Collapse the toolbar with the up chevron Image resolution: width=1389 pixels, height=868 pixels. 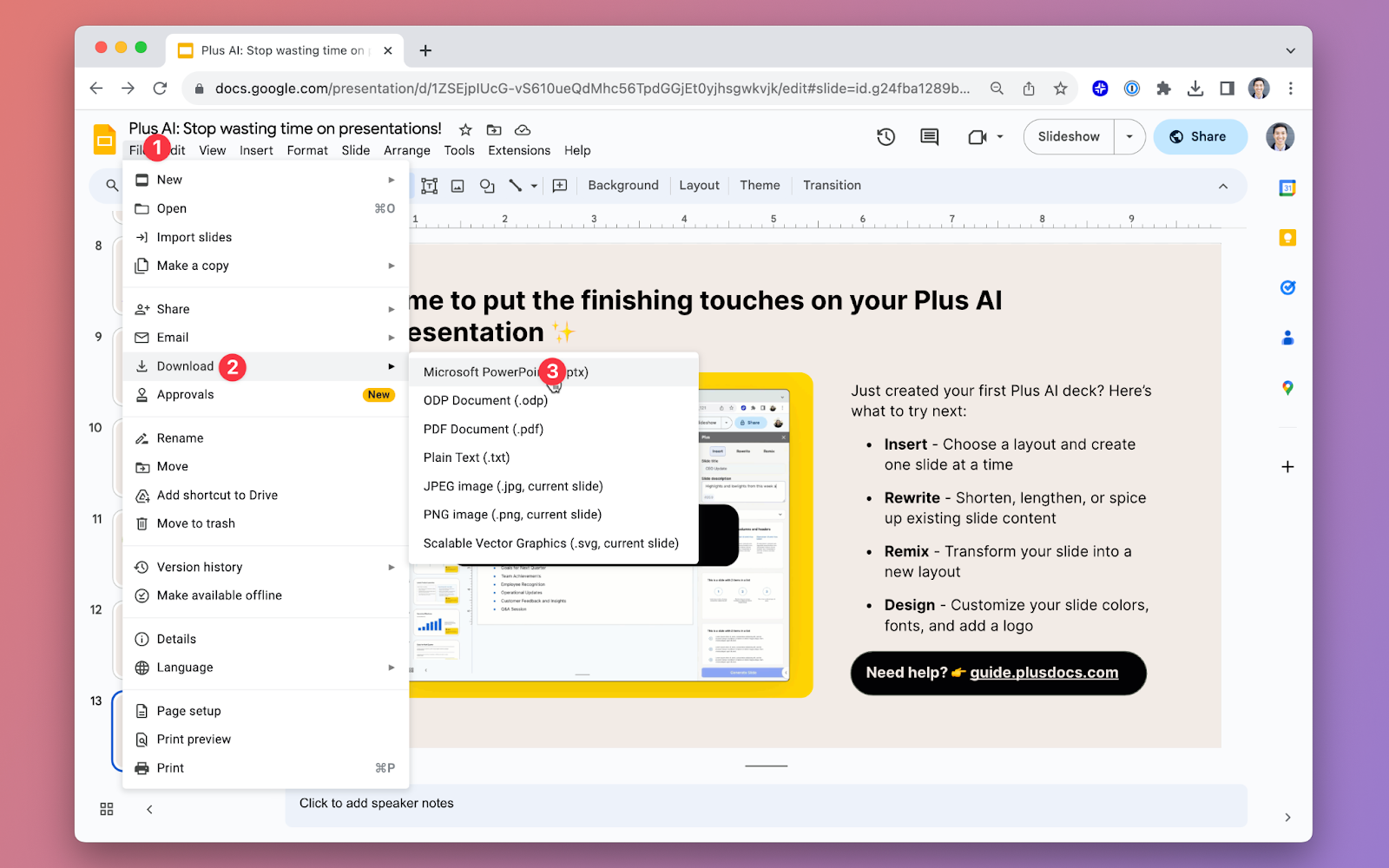coord(1223,186)
